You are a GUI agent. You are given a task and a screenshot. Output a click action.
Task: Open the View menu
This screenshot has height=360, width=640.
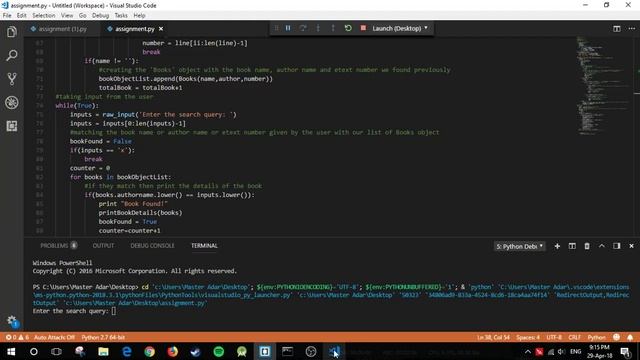(x=67, y=16)
